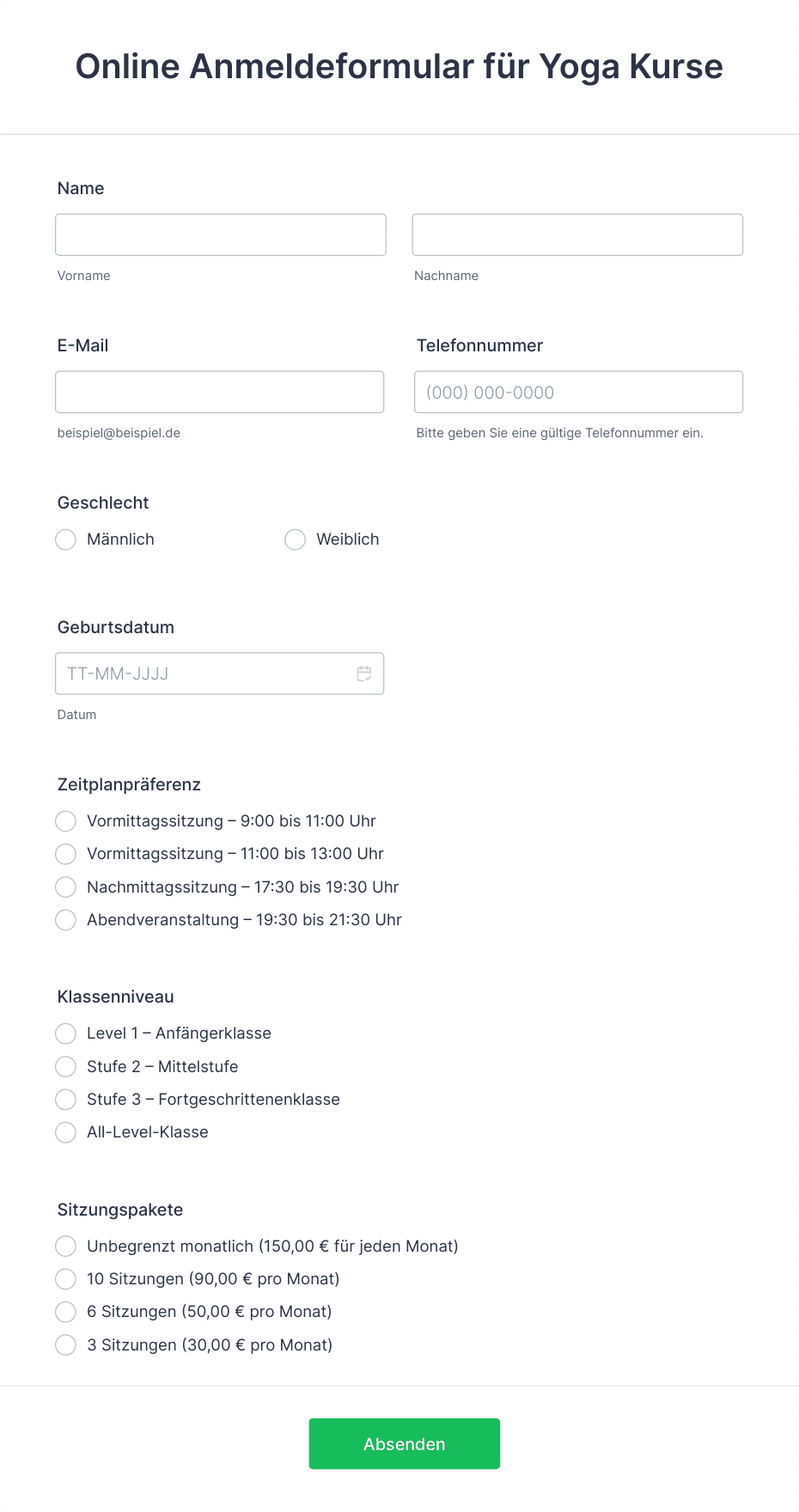Choose Vormittagssitzung 11:00 bis 13:00 Uhr

point(65,854)
